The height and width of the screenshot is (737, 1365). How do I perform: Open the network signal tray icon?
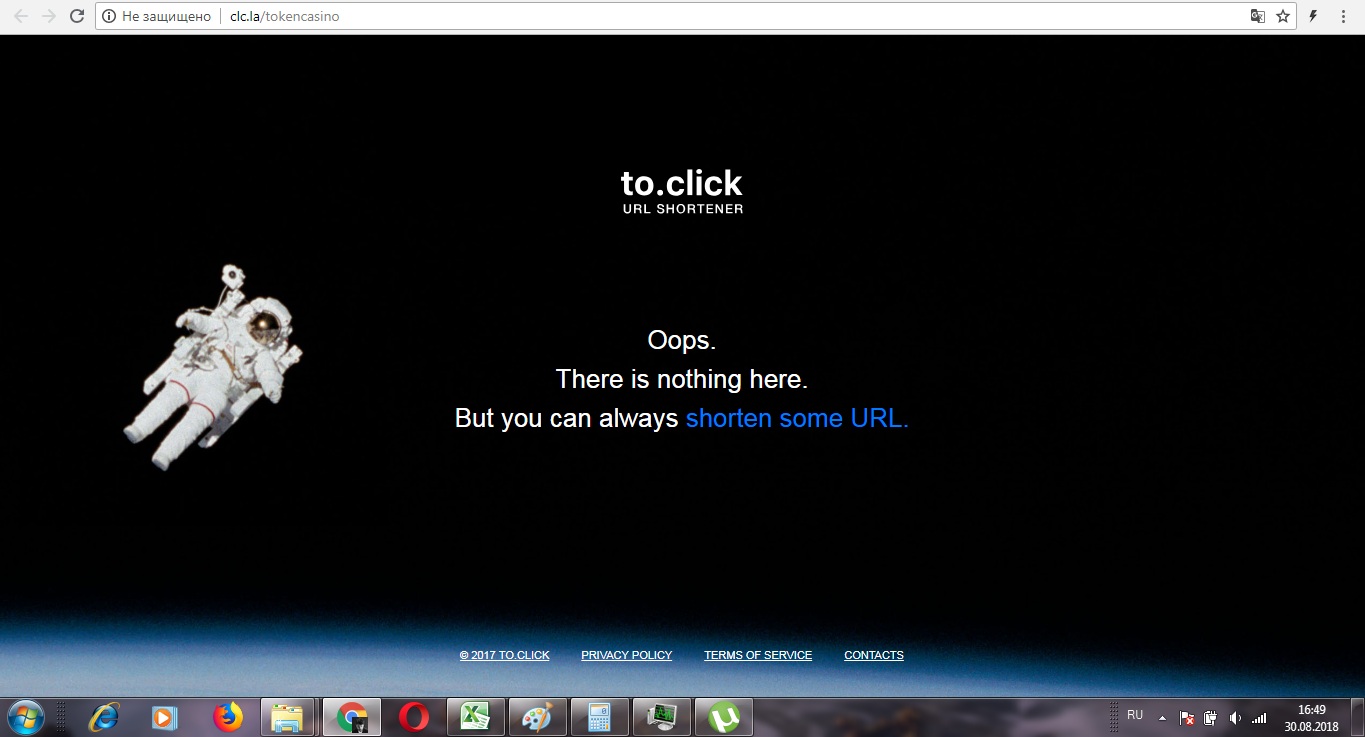tap(1259, 718)
